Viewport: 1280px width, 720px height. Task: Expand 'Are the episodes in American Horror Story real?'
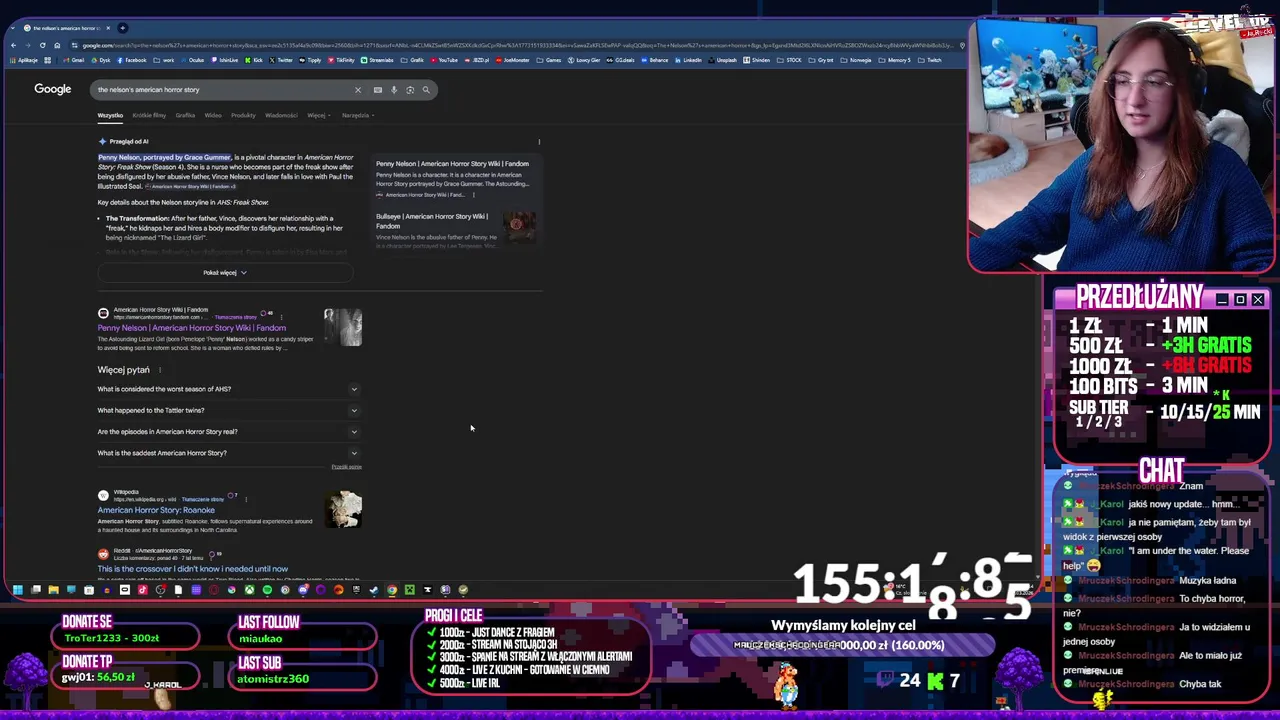[x=228, y=432]
